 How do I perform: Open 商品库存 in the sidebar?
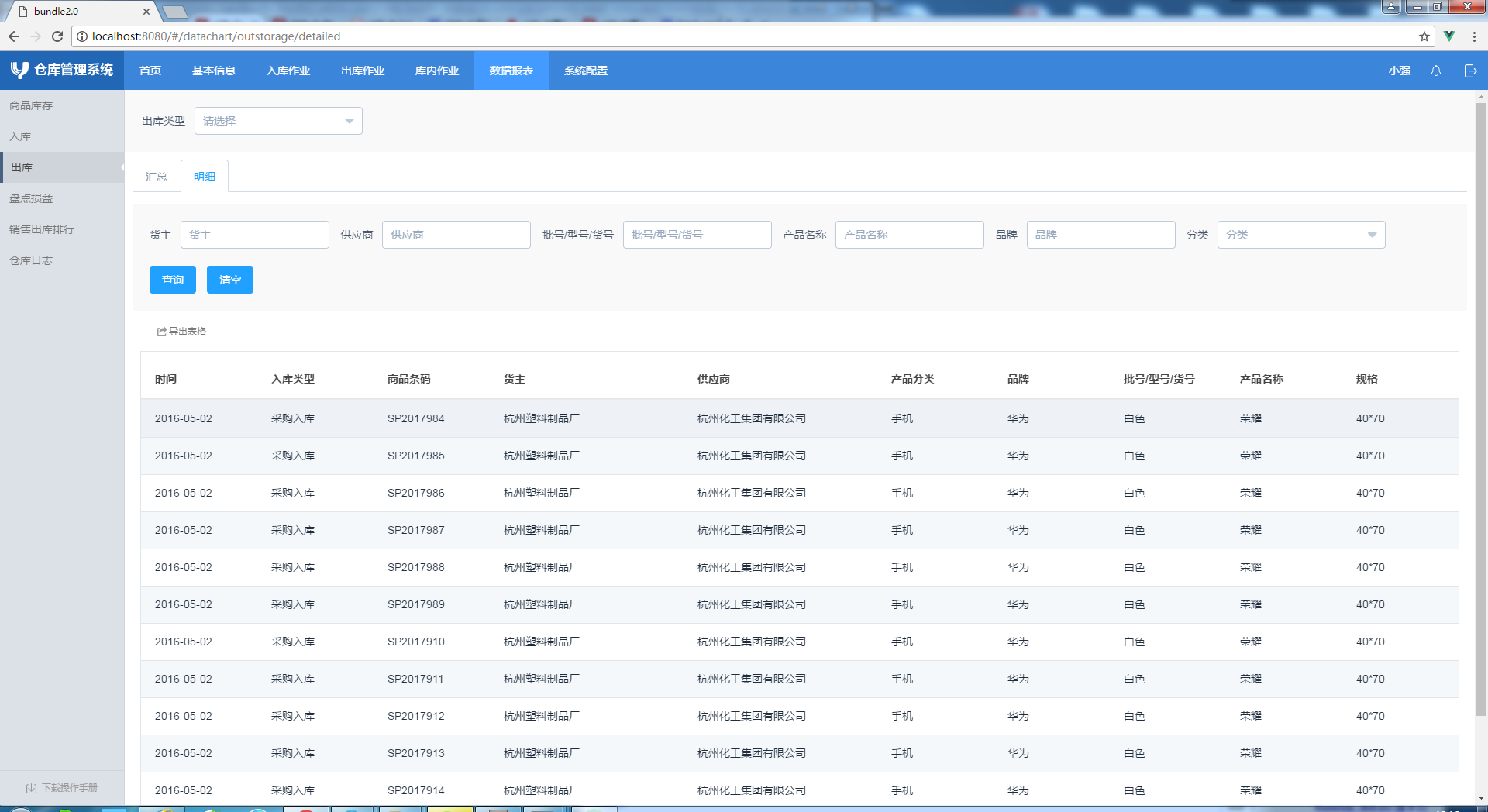pyautogui.click(x=62, y=105)
